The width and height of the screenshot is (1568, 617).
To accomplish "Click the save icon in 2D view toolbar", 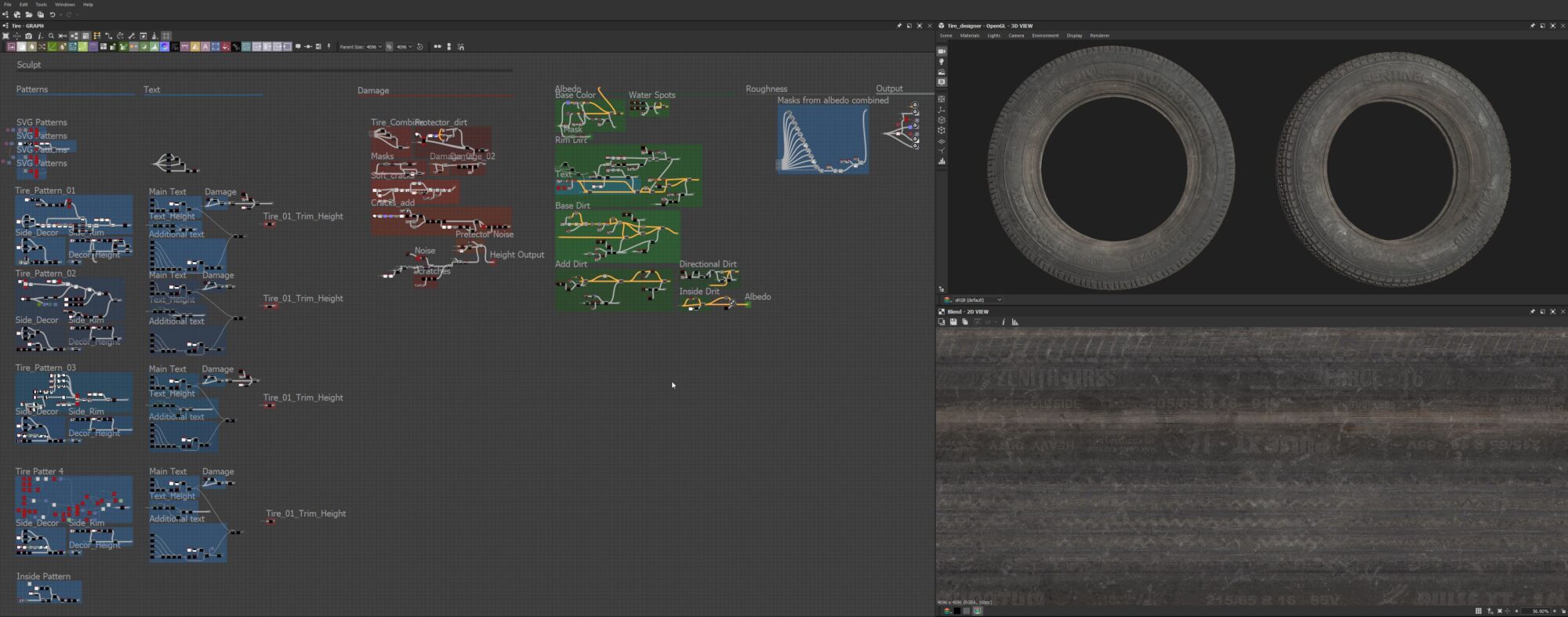I will [953, 322].
